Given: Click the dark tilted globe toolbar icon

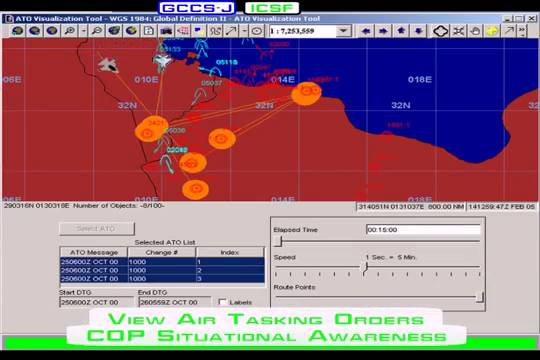Looking at the screenshot, I should click(114, 31).
